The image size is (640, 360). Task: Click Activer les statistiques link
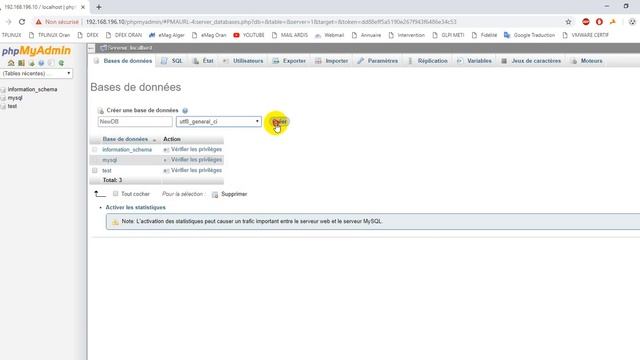click(x=136, y=207)
